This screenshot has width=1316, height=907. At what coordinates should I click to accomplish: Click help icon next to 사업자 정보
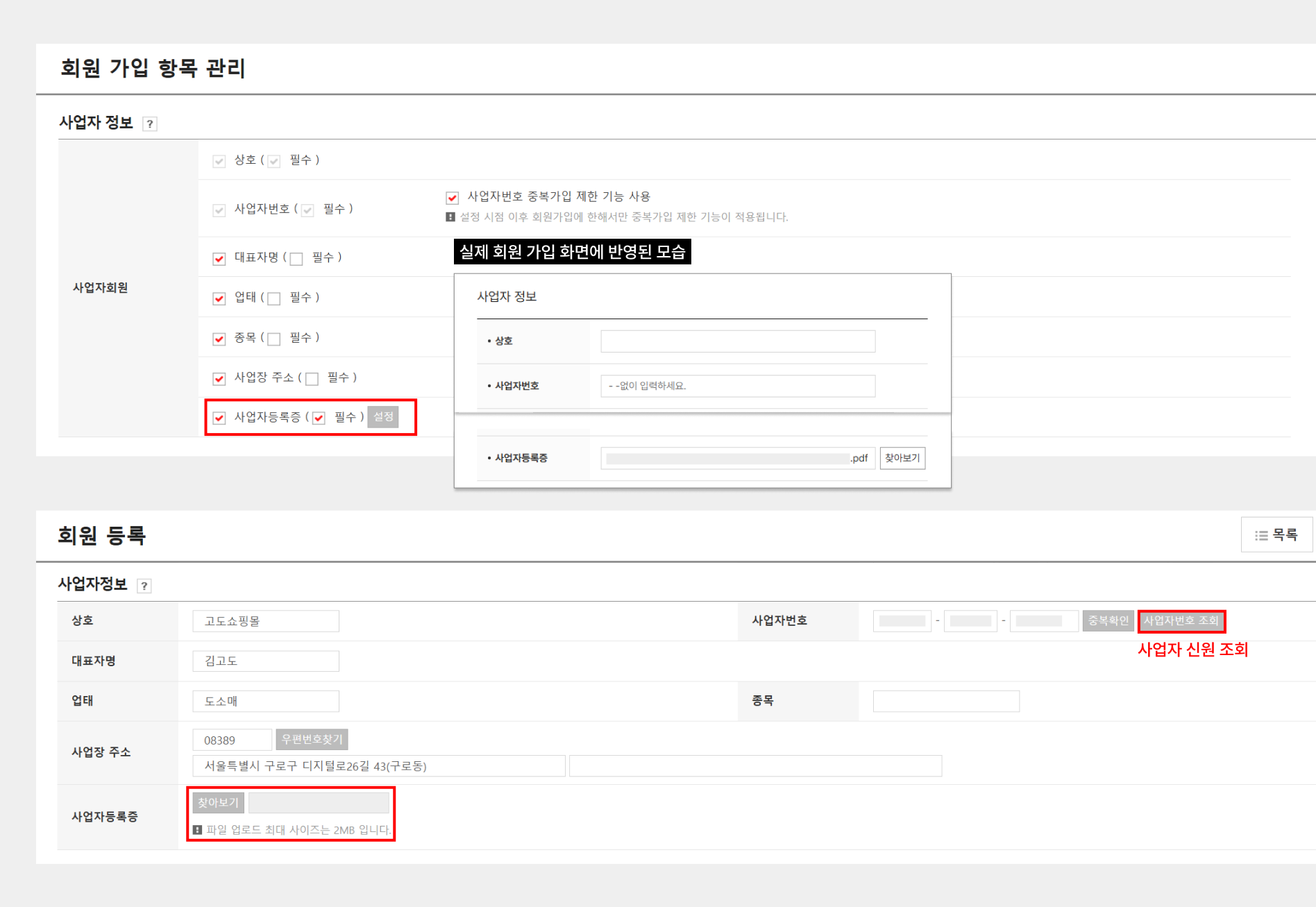[150, 124]
